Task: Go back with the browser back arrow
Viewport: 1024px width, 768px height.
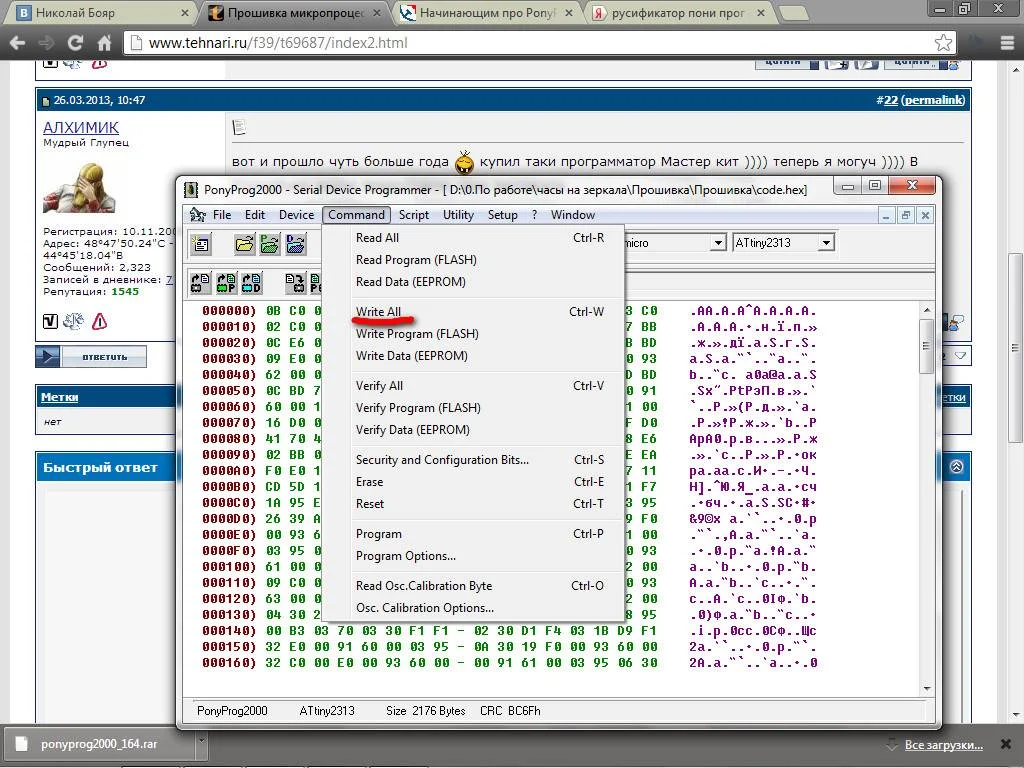Action: [x=18, y=43]
